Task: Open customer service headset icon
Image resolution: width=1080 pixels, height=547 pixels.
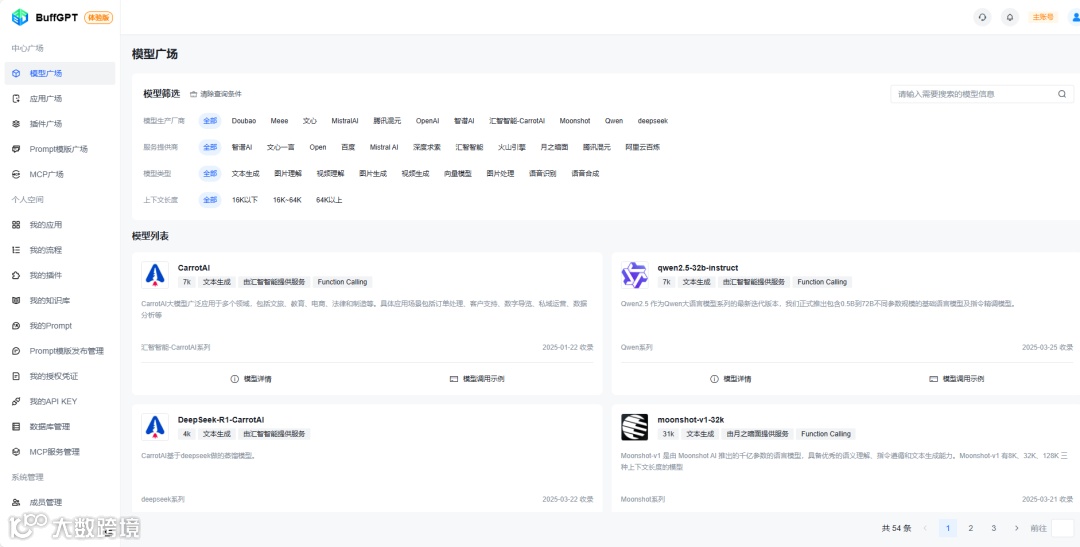Action: (x=982, y=17)
